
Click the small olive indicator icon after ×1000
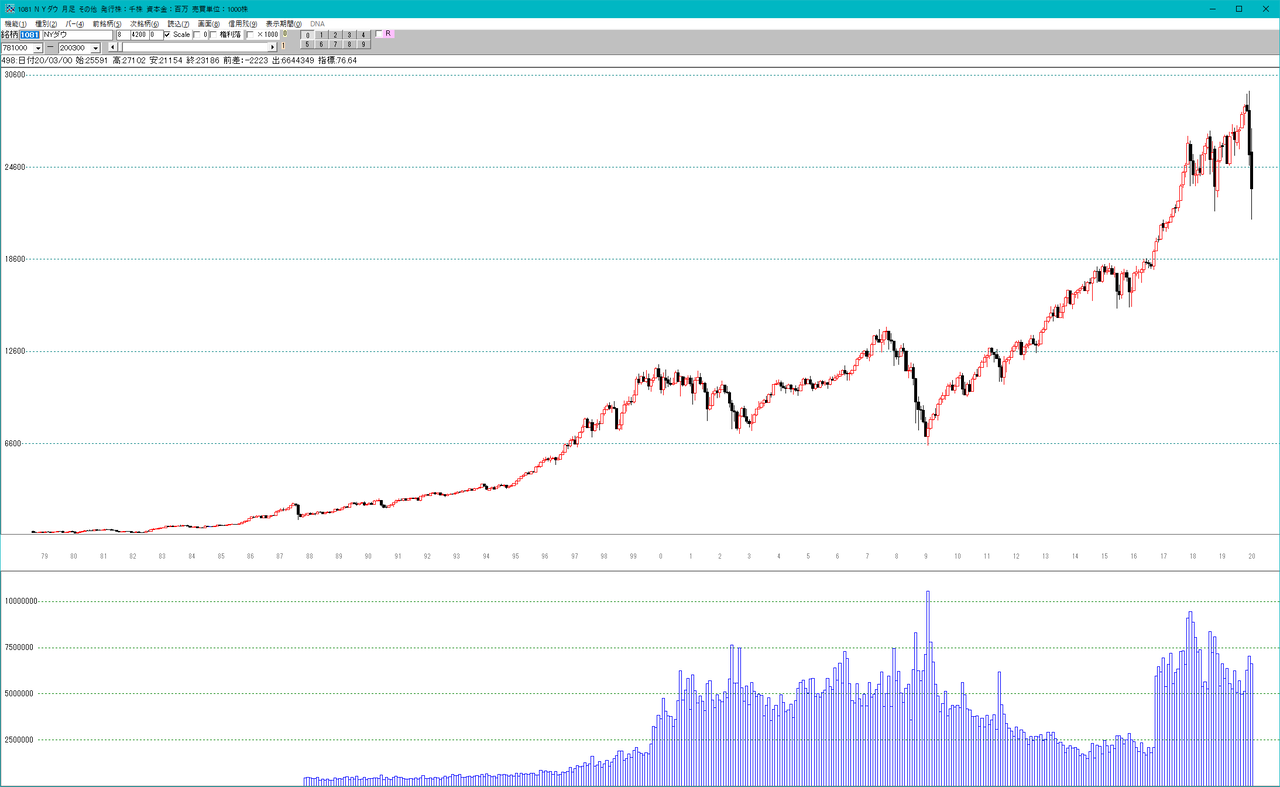click(285, 34)
